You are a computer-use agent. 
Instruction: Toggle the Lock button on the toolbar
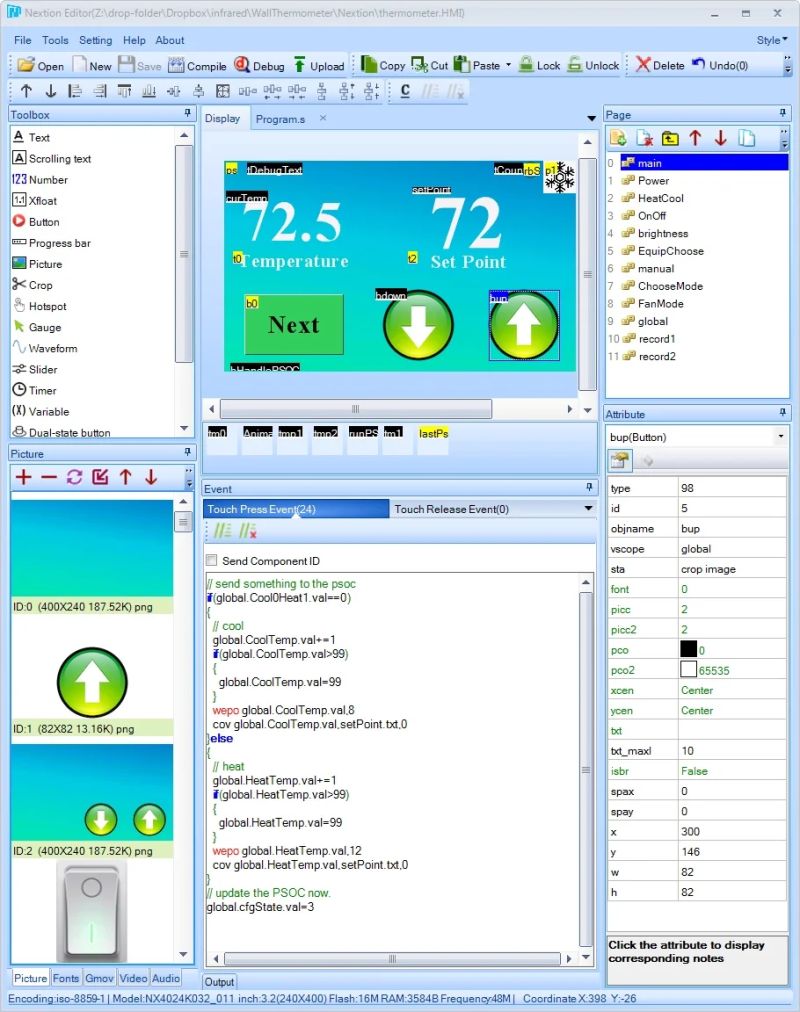(539, 64)
